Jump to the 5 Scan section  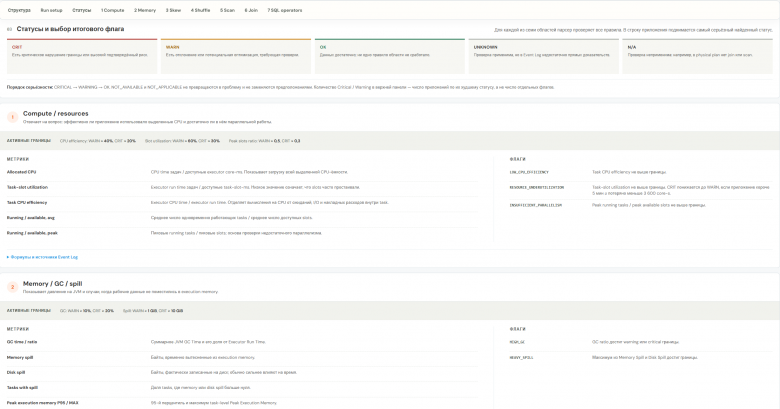[x=227, y=10]
